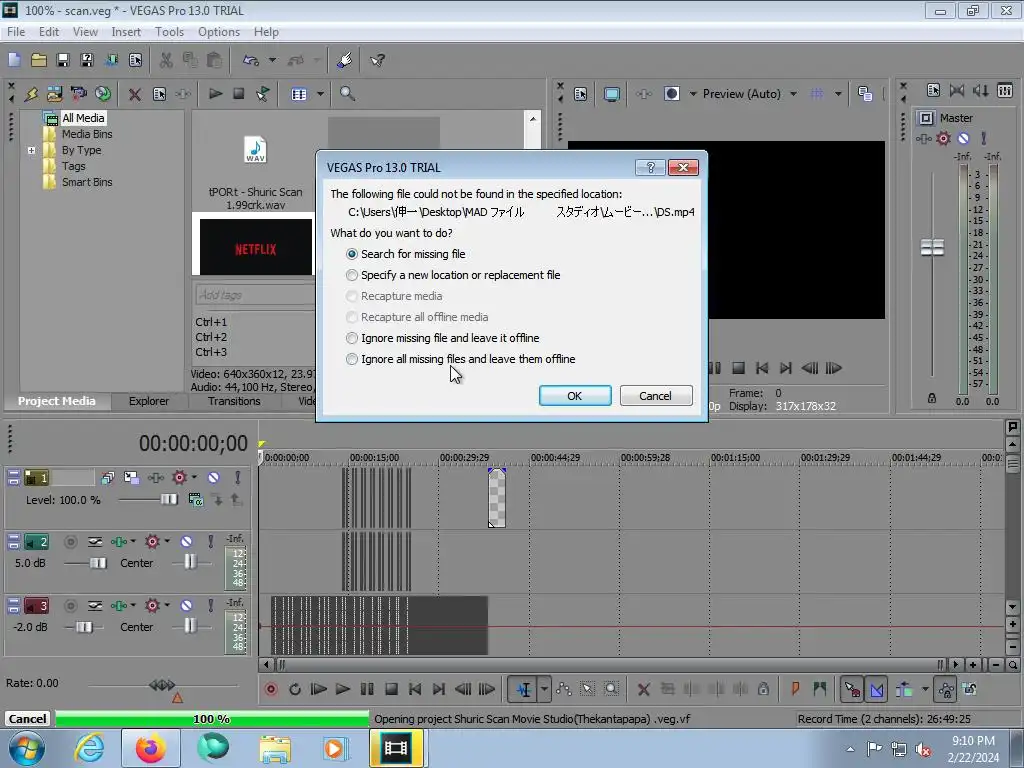Open the Insert menu

tap(125, 31)
